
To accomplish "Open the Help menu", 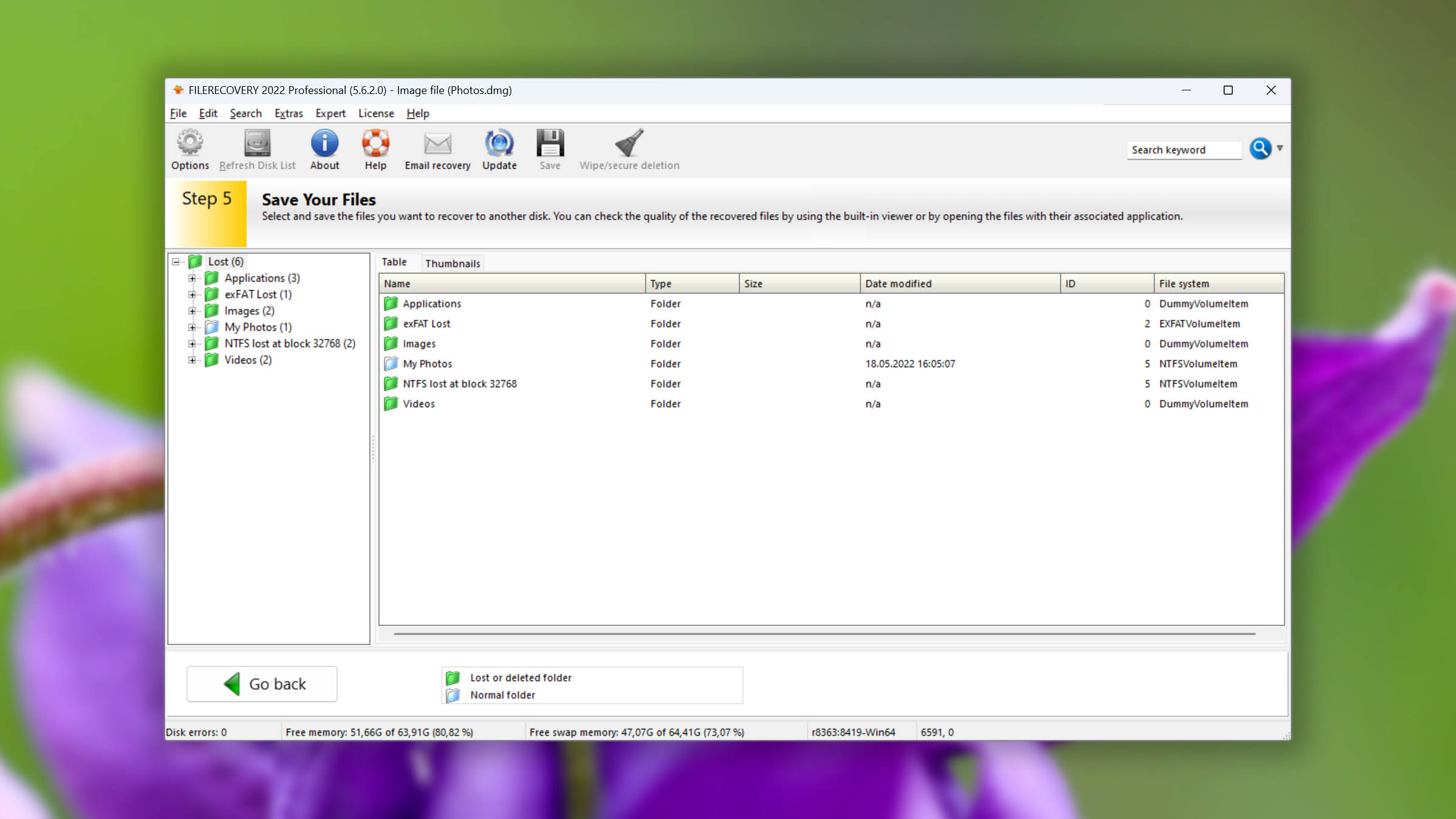I will (417, 113).
